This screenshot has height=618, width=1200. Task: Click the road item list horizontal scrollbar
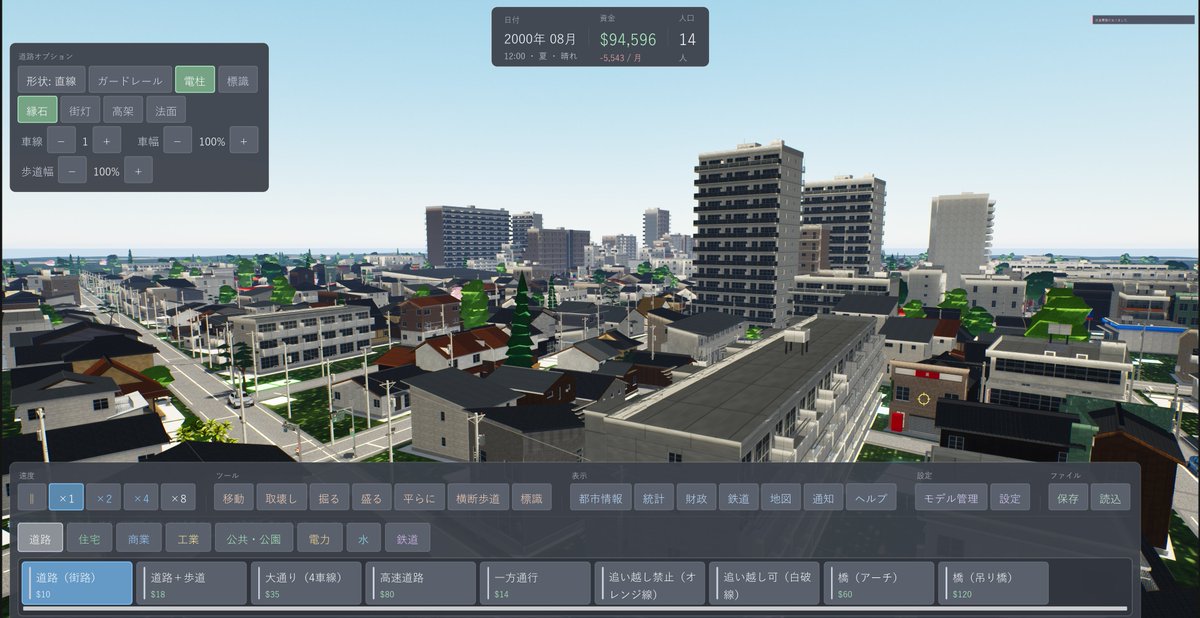click(575, 609)
